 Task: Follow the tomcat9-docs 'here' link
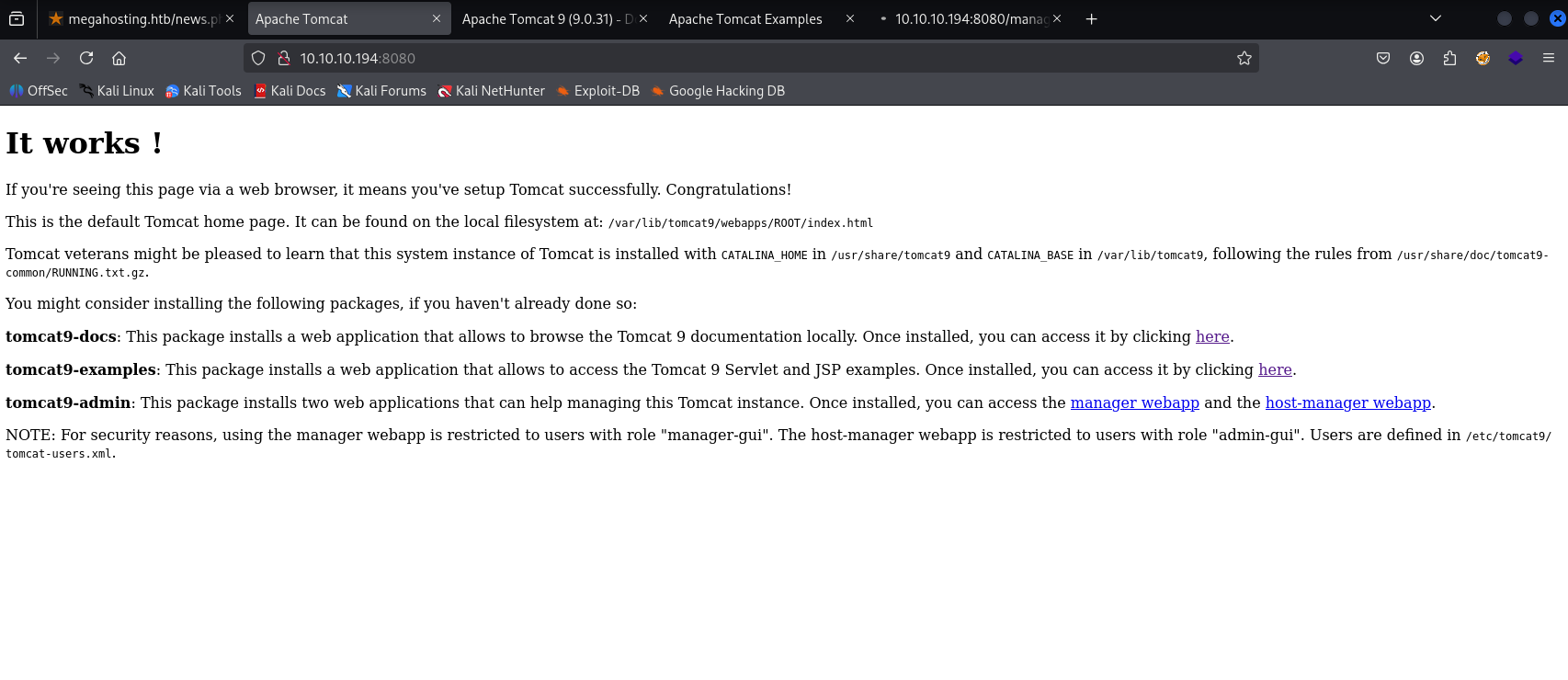[x=1212, y=336]
